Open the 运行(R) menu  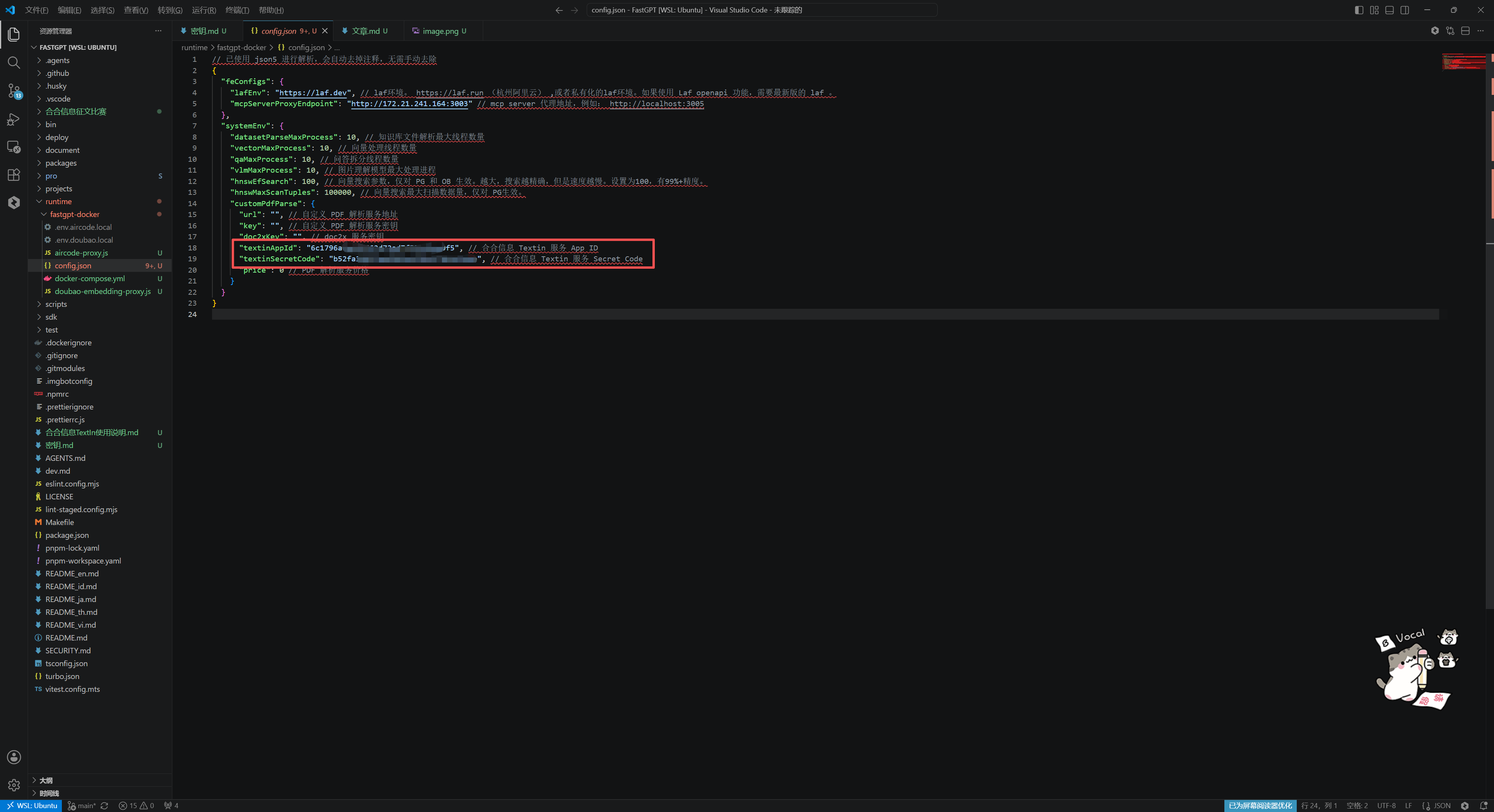click(x=204, y=10)
